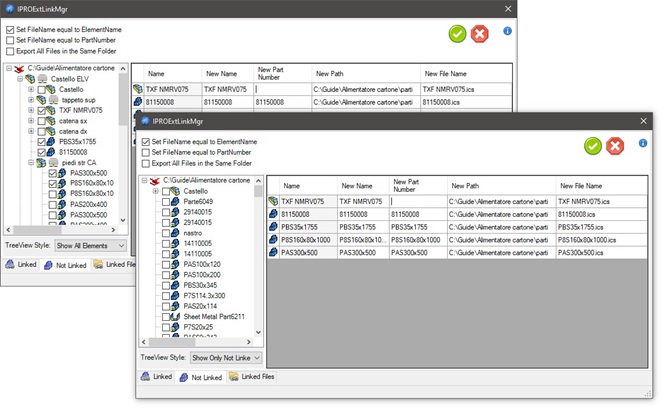Click New Name column header in front table
Image resolution: width=664 pixels, height=408 pixels.
pos(363,186)
